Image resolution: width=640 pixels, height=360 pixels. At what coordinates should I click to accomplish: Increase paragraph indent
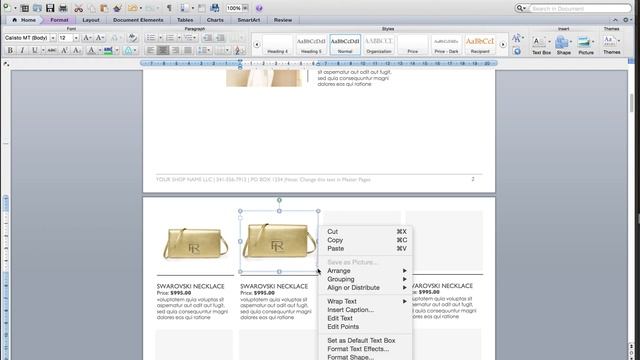(x=220, y=38)
